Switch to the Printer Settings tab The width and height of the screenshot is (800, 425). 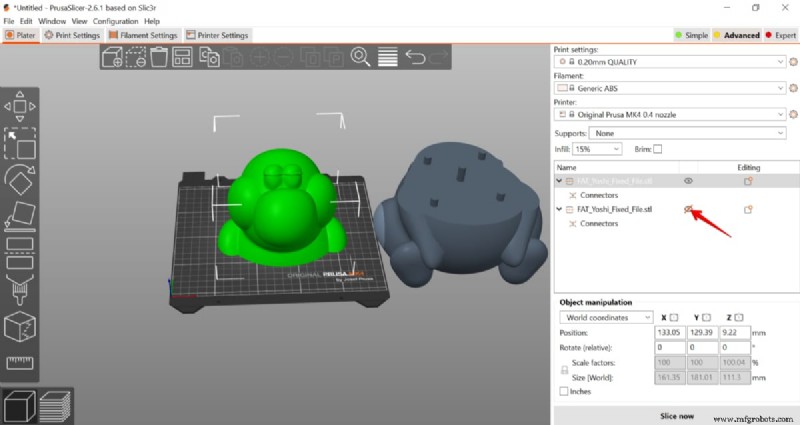point(217,35)
